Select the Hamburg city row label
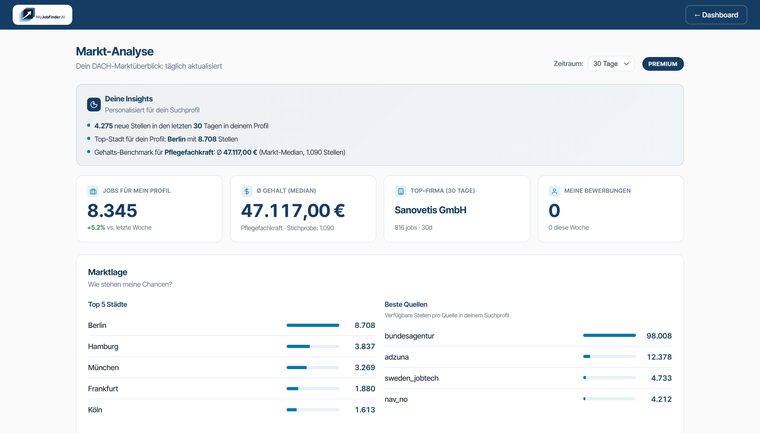This screenshot has height=433, width=760. (103, 346)
